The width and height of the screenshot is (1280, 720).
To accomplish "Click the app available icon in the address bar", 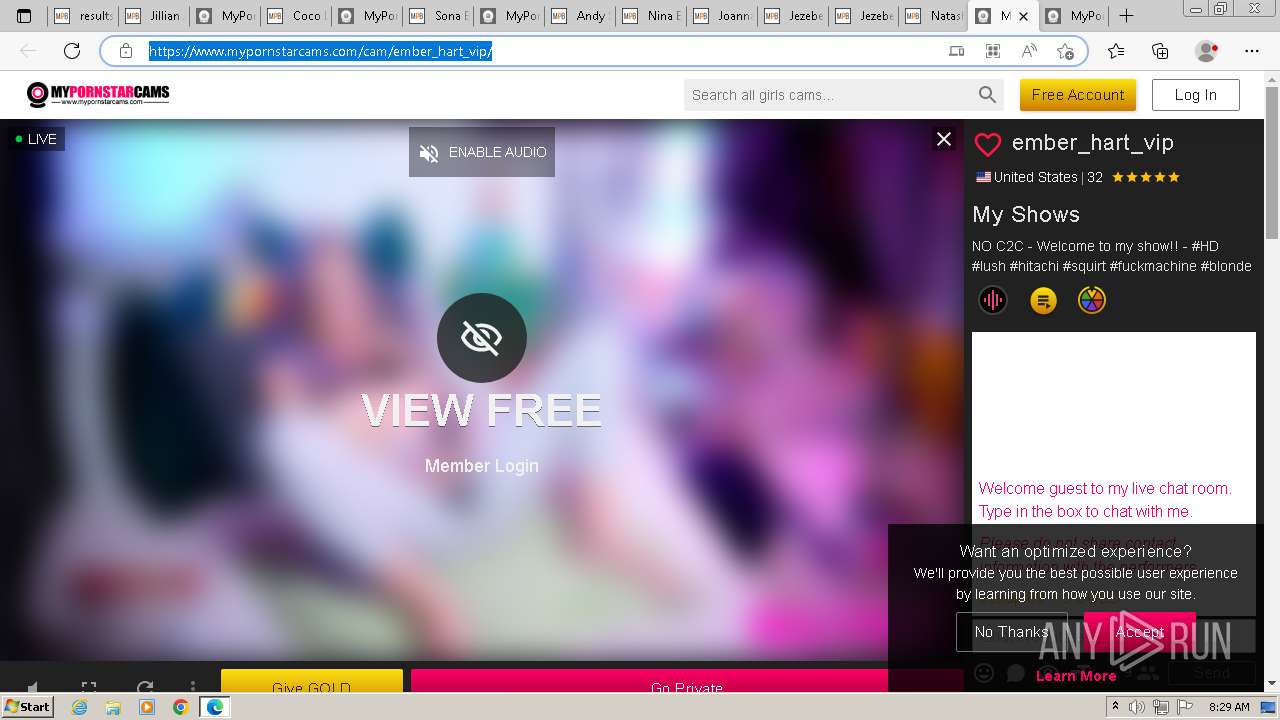I will 993,51.
